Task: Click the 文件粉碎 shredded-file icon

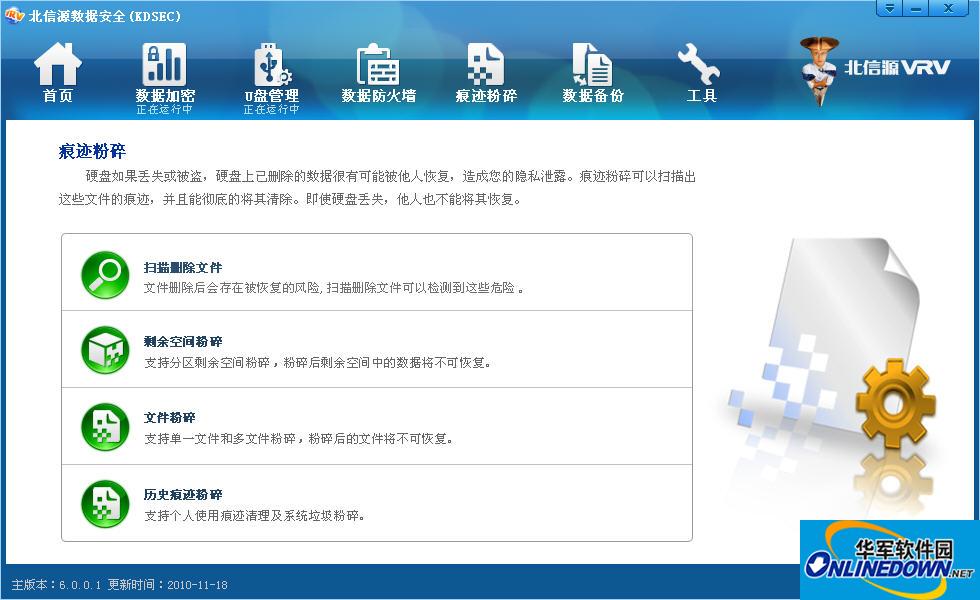Action: (x=104, y=426)
